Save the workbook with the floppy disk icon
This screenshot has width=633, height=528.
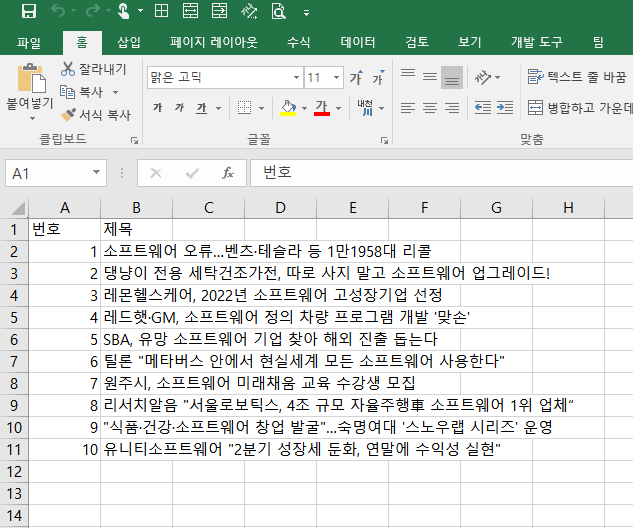29,11
